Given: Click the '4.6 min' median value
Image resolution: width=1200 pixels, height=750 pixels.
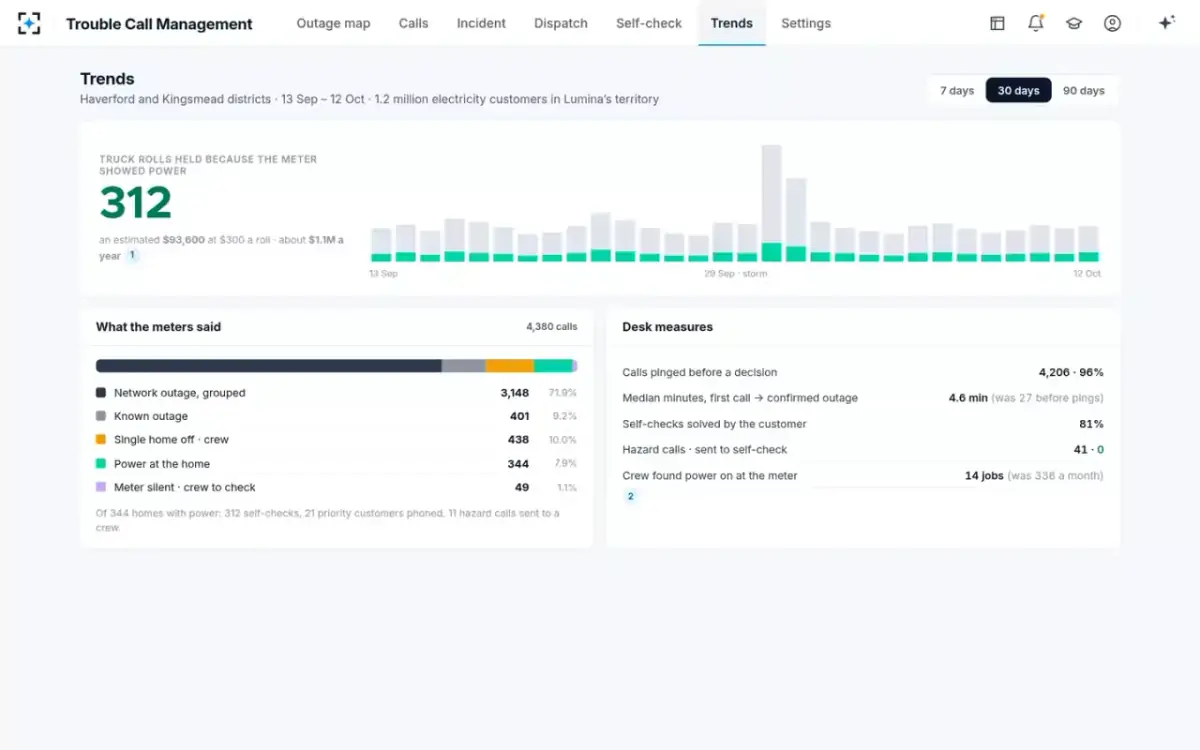Looking at the screenshot, I should coord(968,398).
